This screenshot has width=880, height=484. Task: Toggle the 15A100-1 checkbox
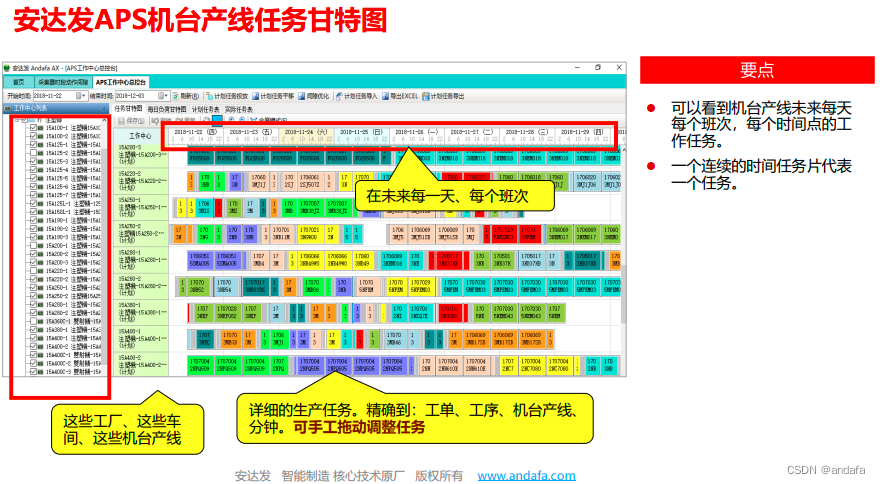[x=33, y=128]
